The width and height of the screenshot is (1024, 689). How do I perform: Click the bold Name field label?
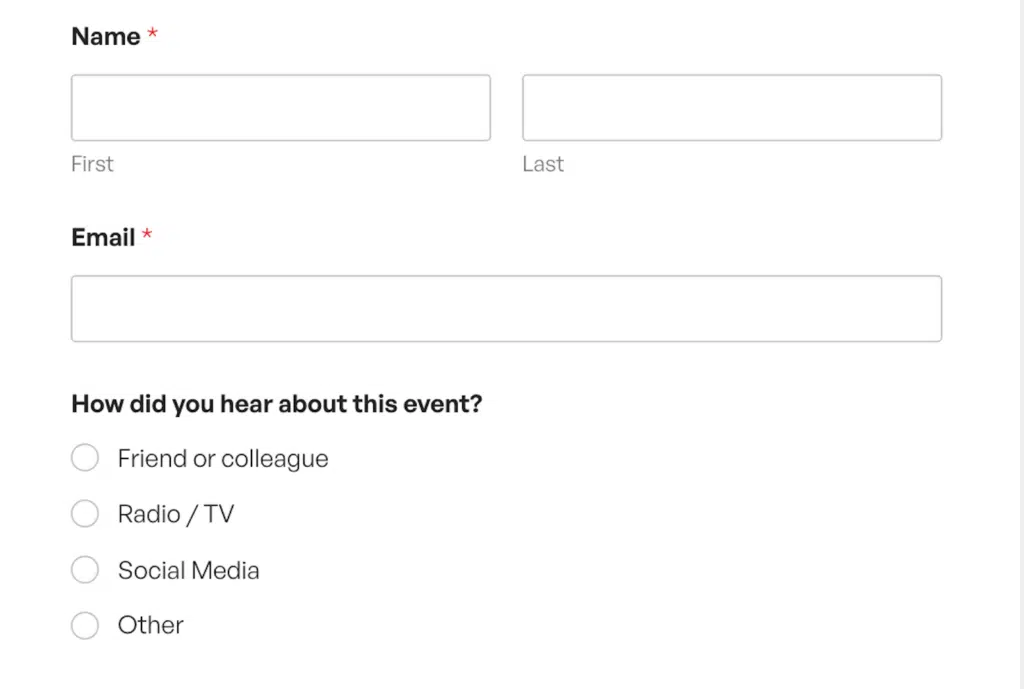[x=106, y=37]
